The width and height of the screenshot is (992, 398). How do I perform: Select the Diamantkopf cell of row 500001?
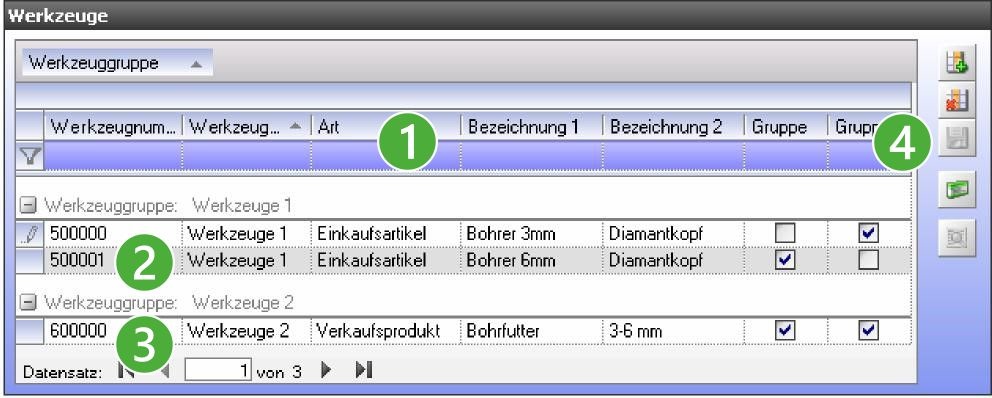[673, 260]
